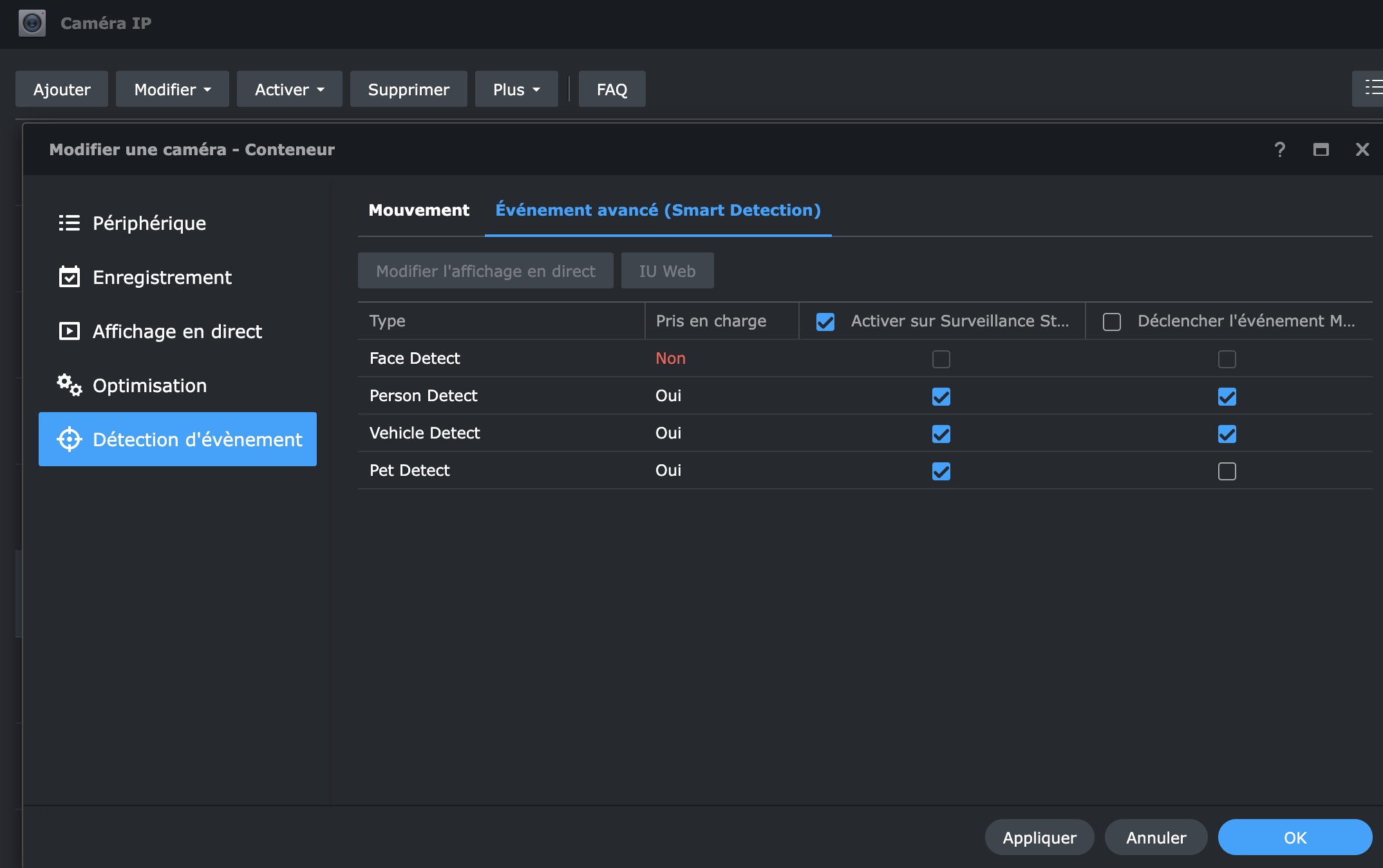Click the Affichage en direct play icon
This screenshot has height=868, width=1383.
pyautogui.click(x=69, y=331)
